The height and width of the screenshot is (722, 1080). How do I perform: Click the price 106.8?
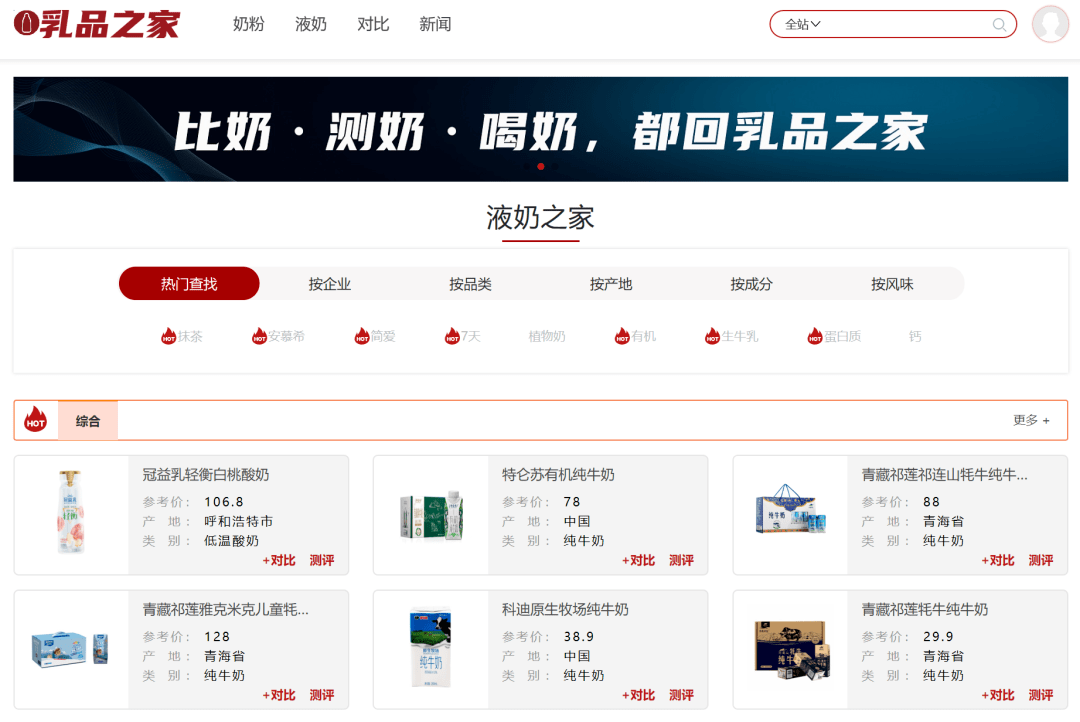224,502
